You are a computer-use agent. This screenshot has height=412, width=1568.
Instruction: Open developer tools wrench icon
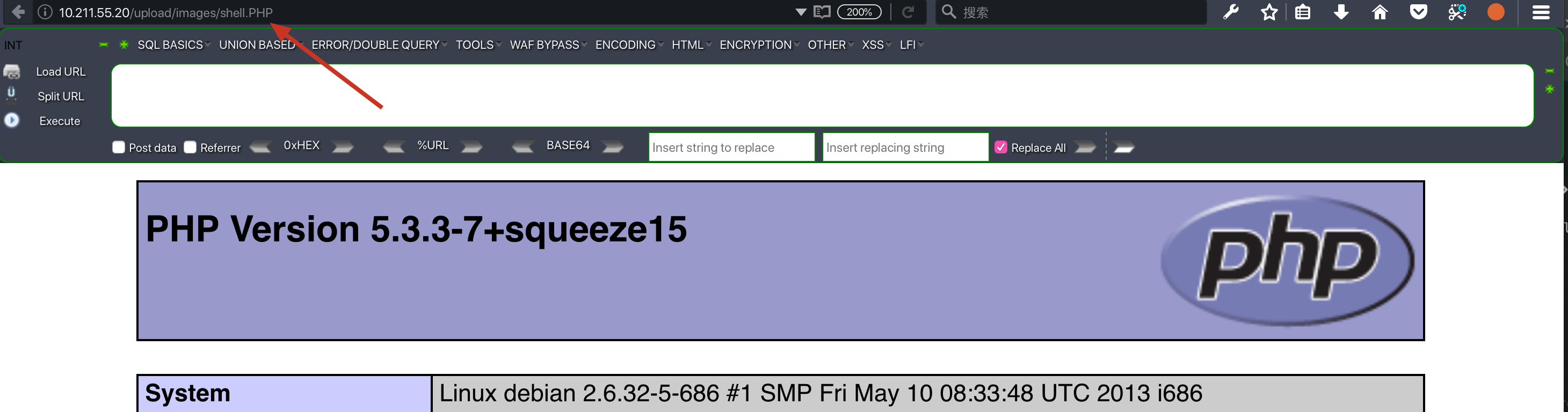click(x=1231, y=12)
